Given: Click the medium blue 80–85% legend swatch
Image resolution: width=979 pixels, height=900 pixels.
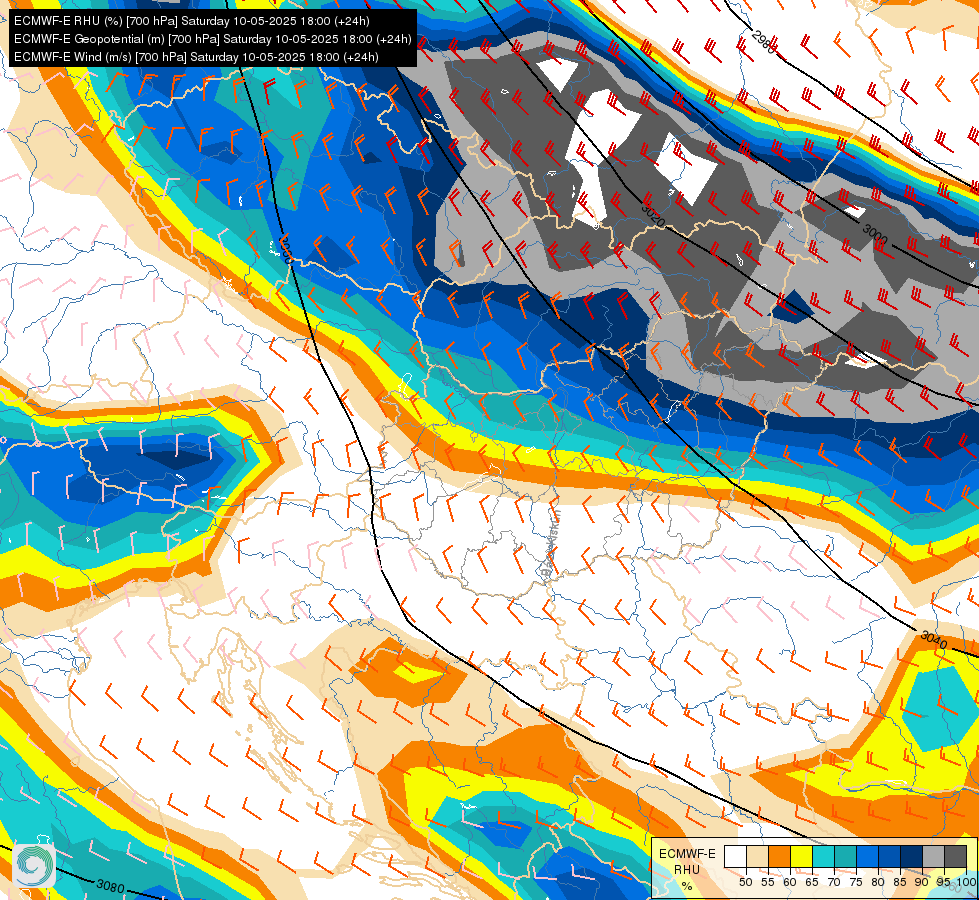Looking at the screenshot, I should (x=889, y=856).
